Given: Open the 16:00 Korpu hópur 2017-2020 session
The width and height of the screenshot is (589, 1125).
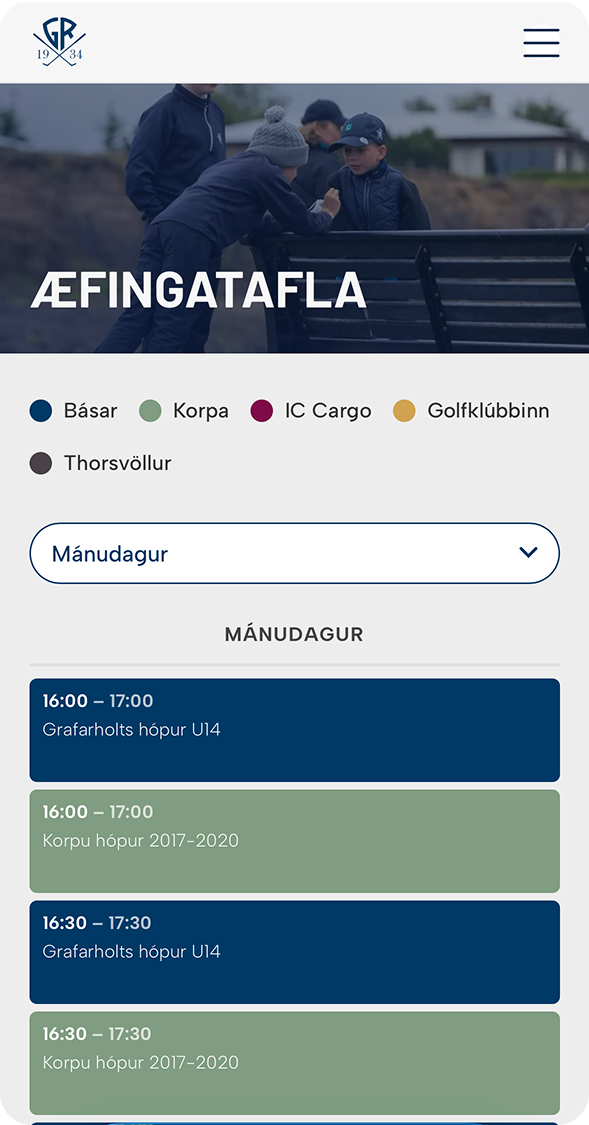Looking at the screenshot, I should pos(294,842).
